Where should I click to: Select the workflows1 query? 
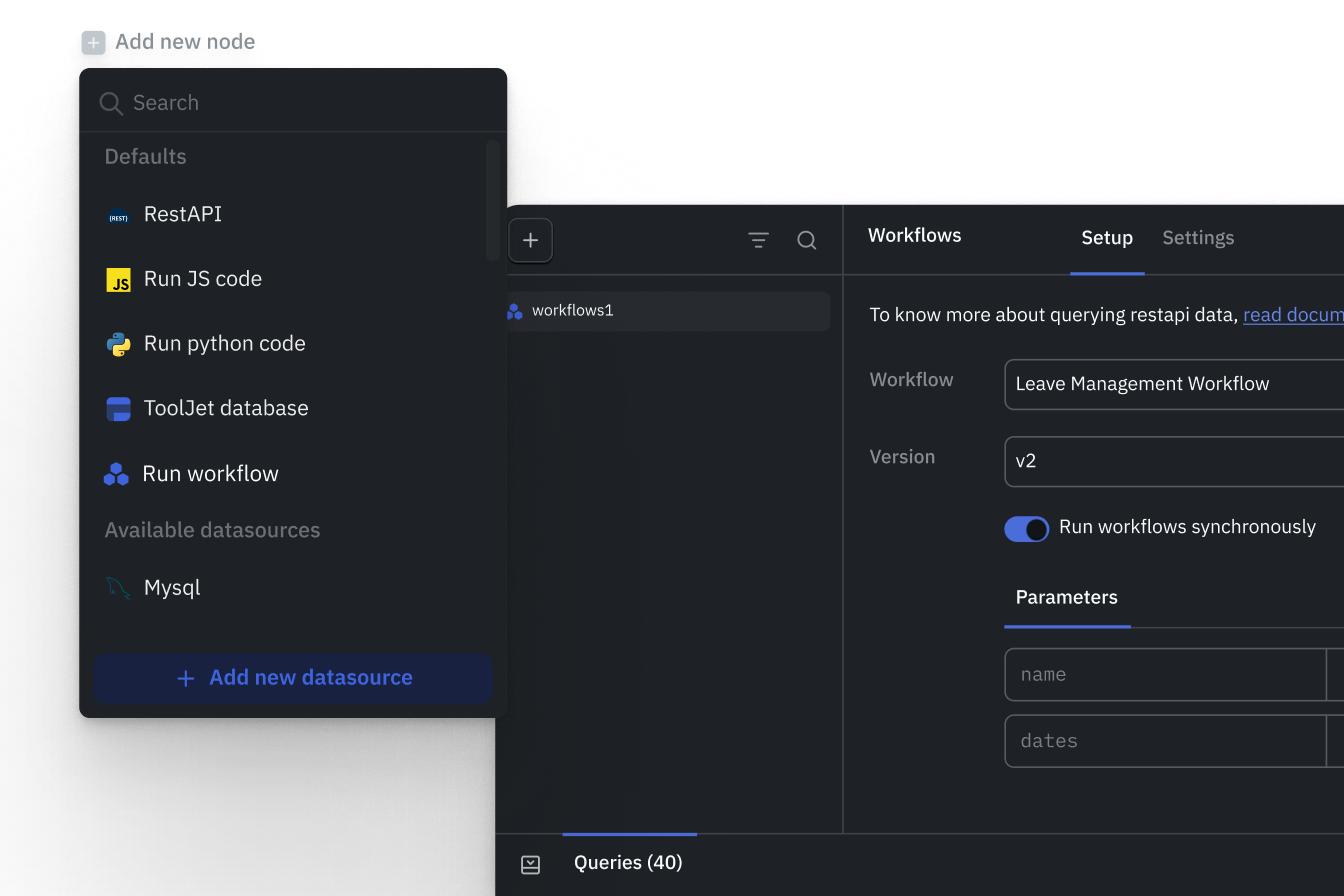[668, 311]
